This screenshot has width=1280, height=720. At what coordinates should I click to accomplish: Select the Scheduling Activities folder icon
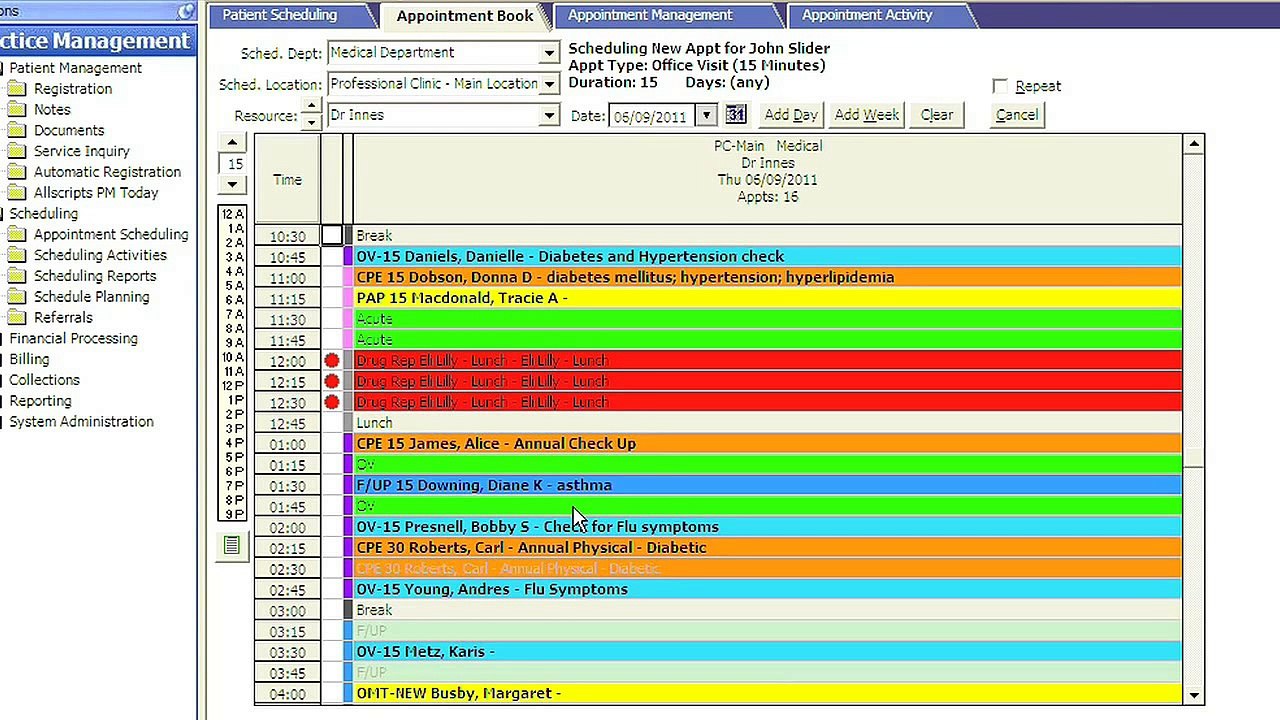[16, 256]
